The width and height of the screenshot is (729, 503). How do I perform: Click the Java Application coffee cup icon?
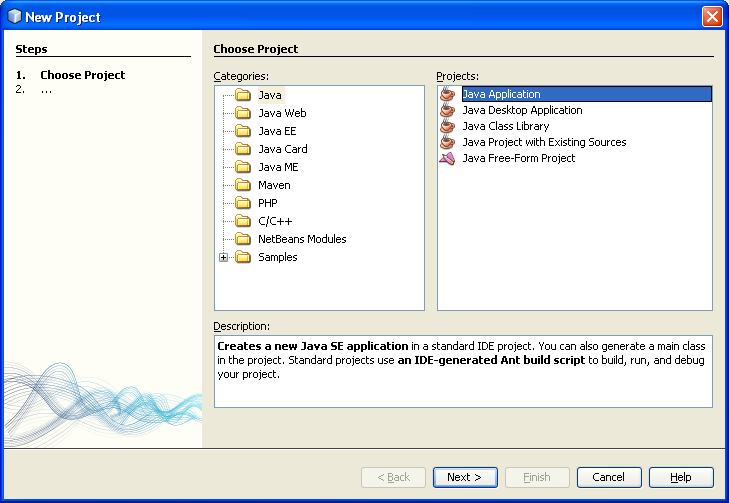(x=447, y=94)
